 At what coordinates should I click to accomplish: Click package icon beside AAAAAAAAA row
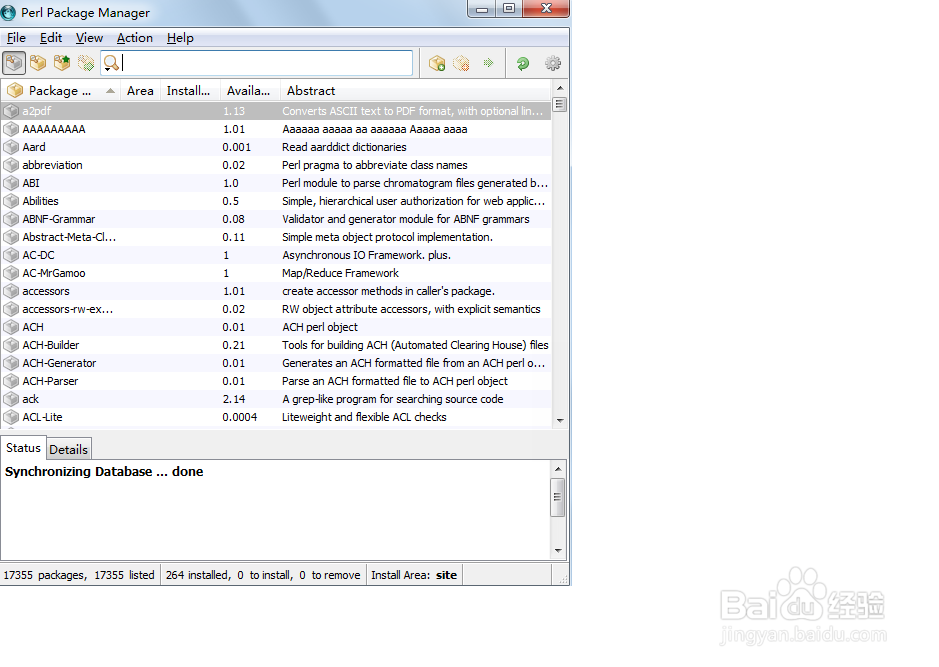click(x=11, y=129)
